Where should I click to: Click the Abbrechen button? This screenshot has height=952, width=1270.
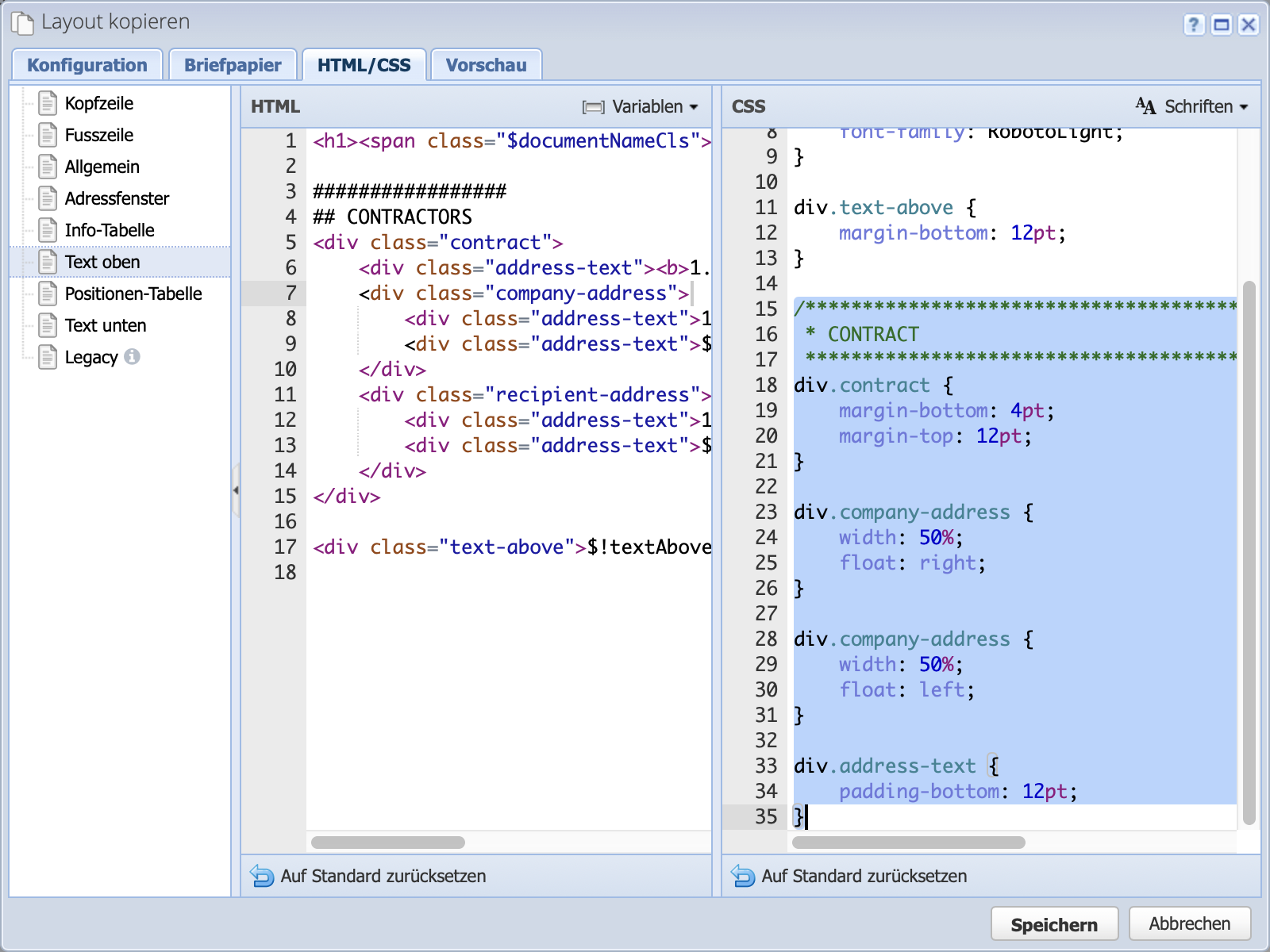[1189, 923]
